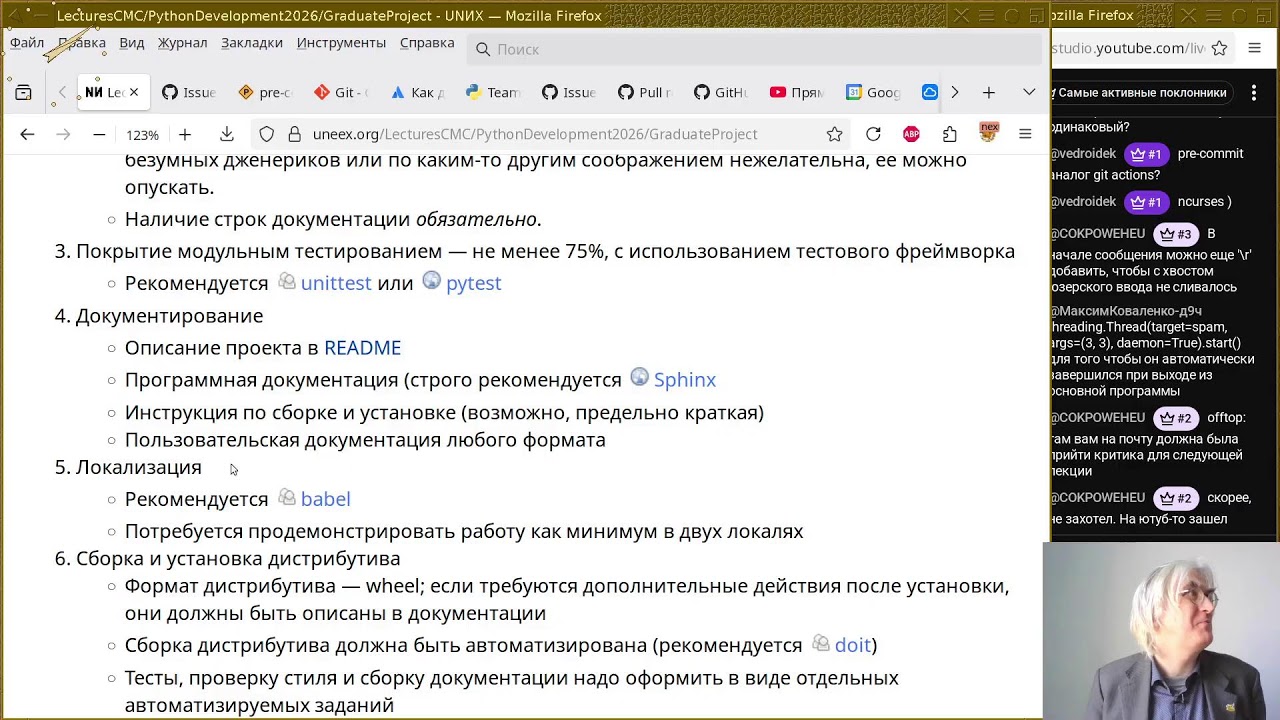Open the 'nex' extension icon
The width and height of the screenshot is (1280, 720).
(988, 133)
